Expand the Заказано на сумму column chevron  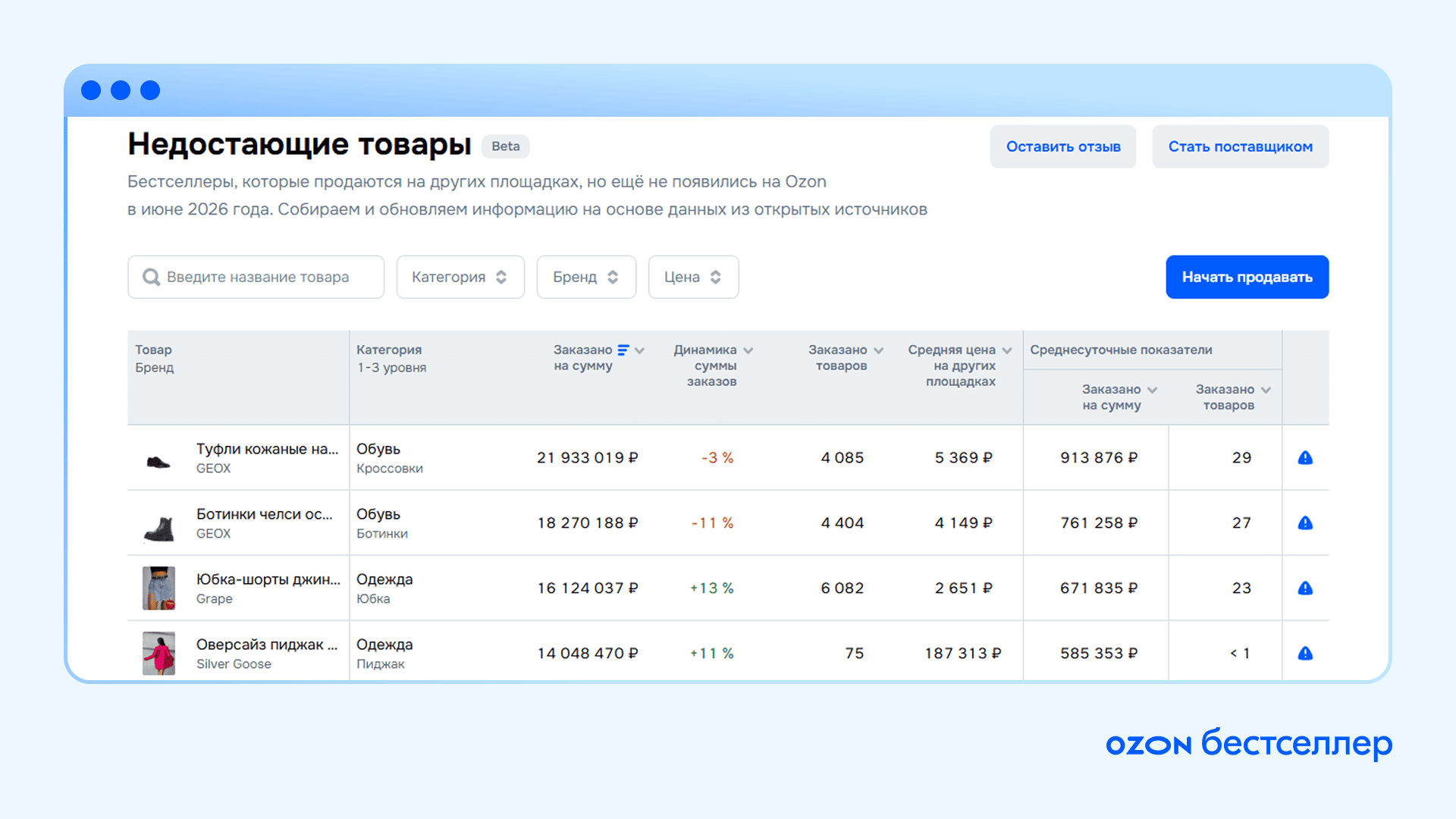coord(639,350)
